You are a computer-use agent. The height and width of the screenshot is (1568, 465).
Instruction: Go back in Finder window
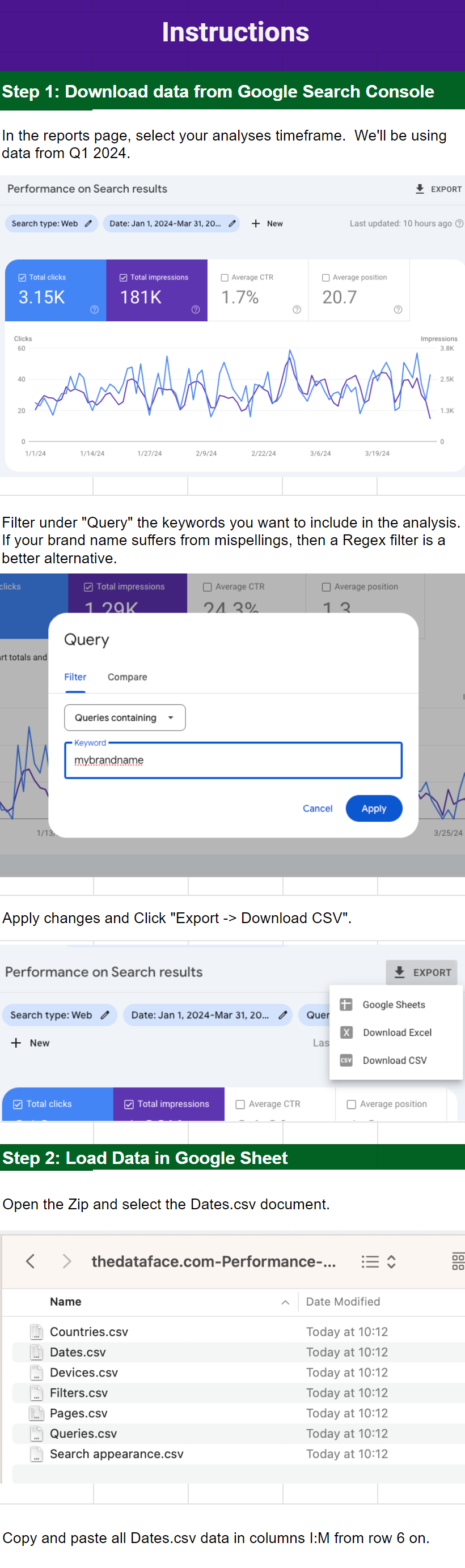pyautogui.click(x=30, y=1261)
